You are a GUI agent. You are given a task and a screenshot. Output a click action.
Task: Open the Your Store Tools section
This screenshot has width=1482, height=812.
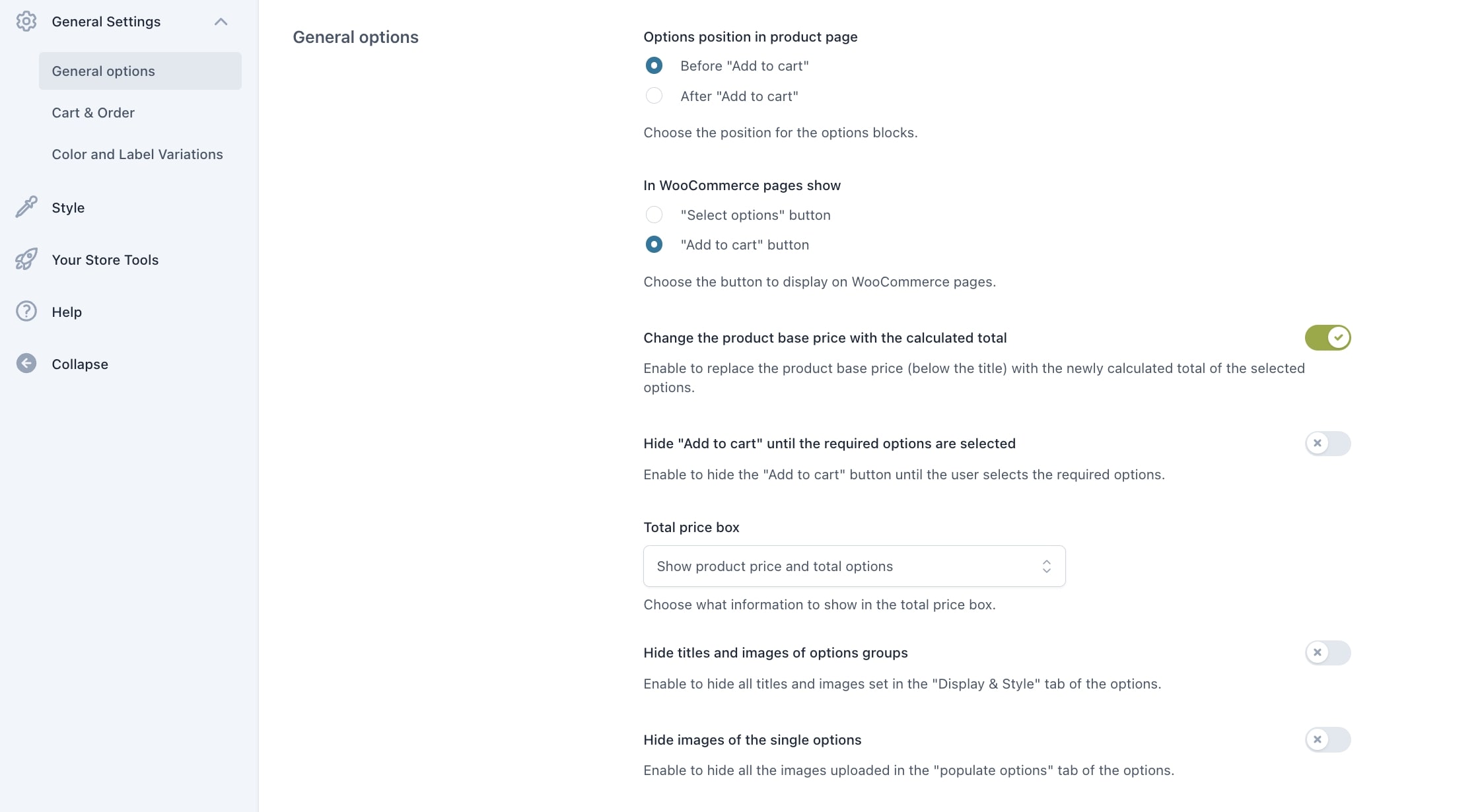click(105, 260)
